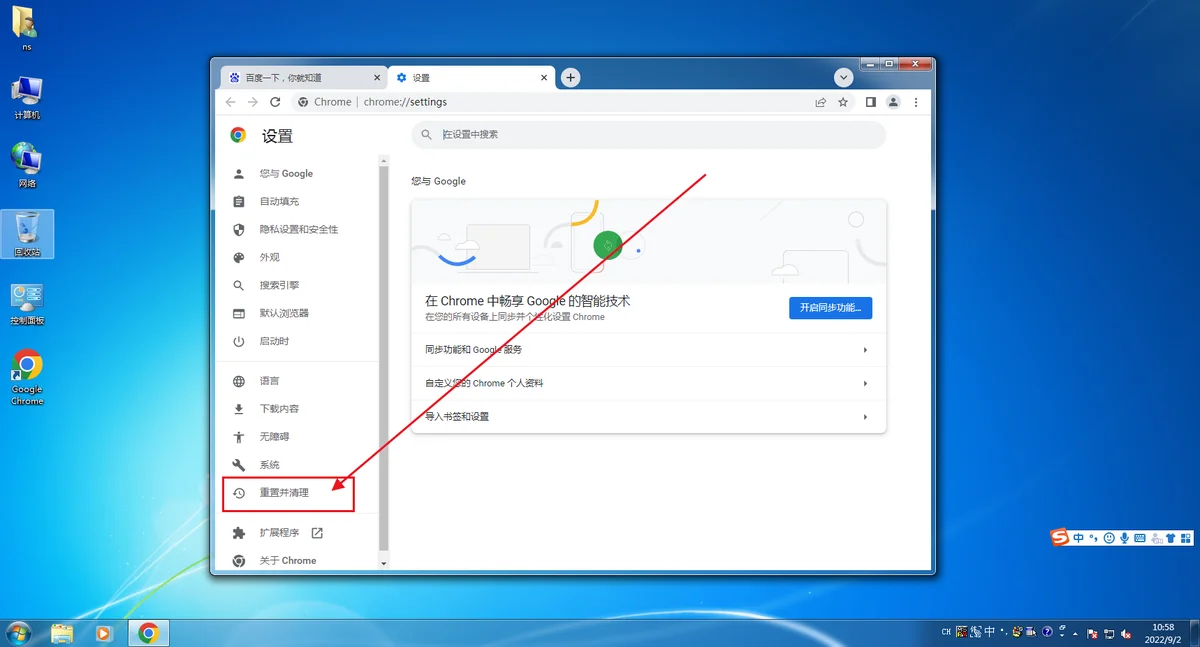
Task: Select the 控制面板 desktop icon
Action: coord(27,304)
